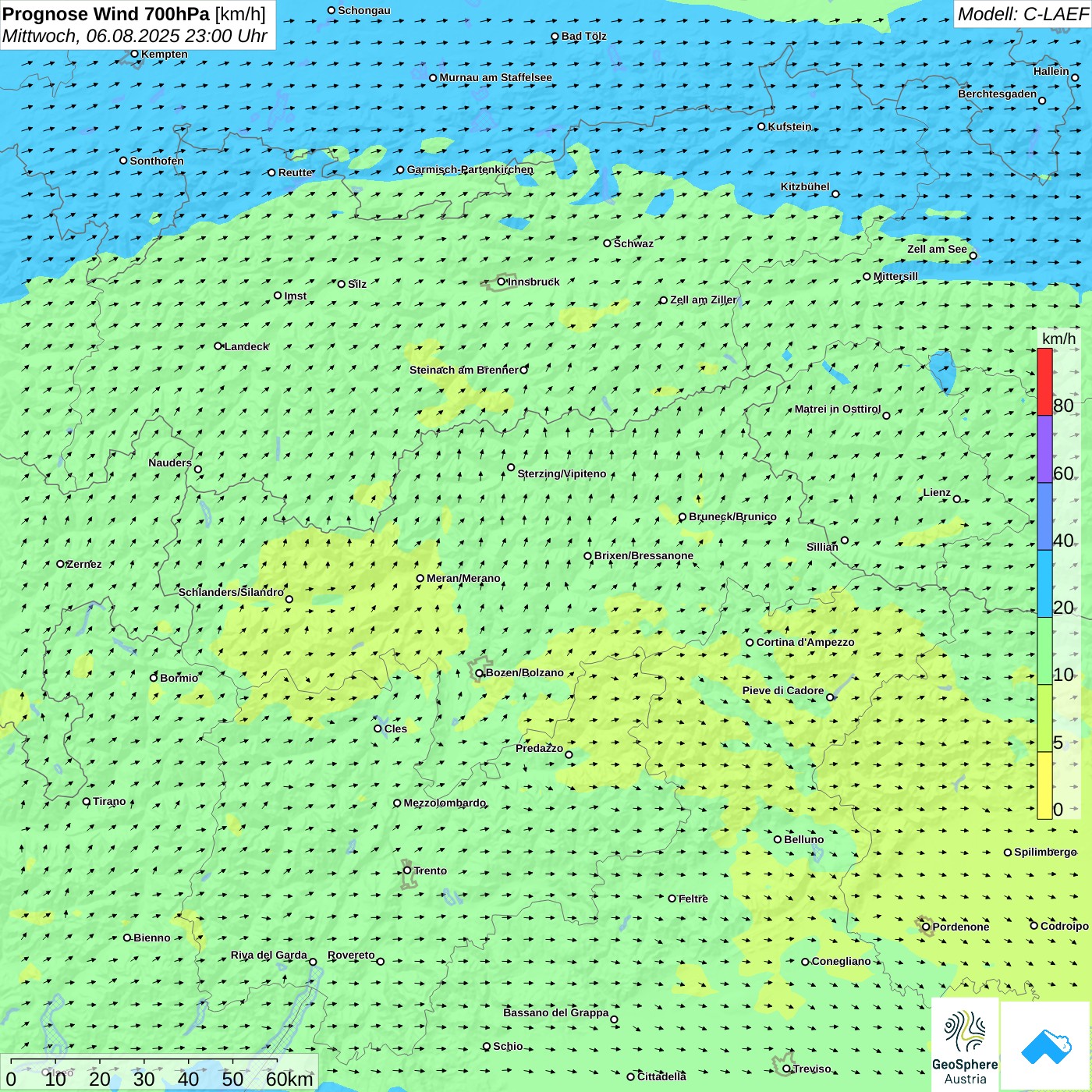Click the GeoSphere Austria logo

tap(965, 1044)
